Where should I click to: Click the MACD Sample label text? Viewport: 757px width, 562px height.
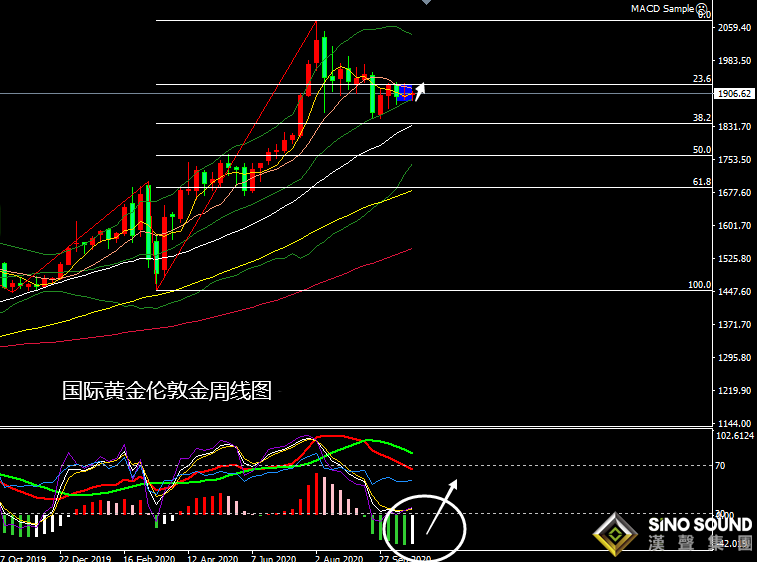coord(659,8)
